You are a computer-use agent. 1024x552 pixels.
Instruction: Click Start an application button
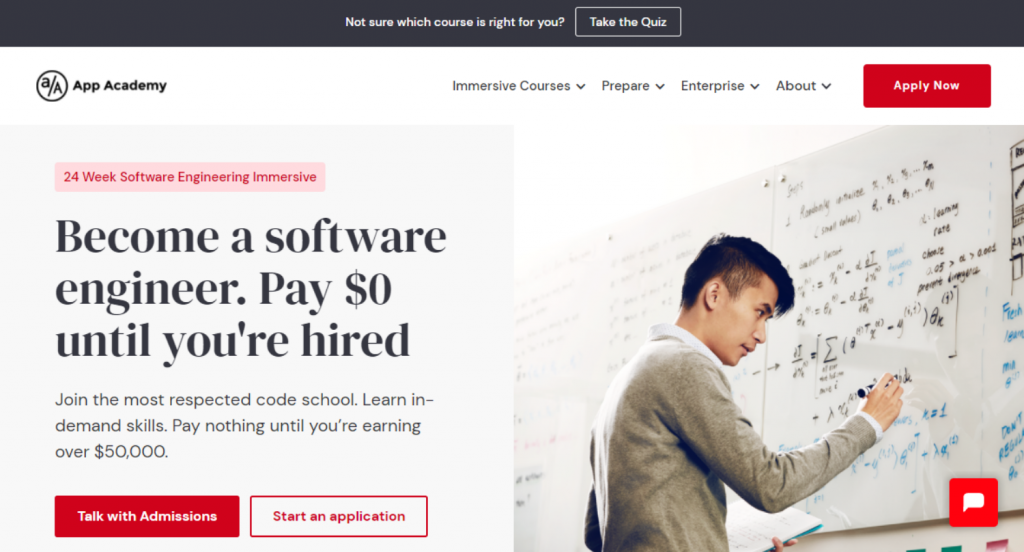[x=338, y=516]
